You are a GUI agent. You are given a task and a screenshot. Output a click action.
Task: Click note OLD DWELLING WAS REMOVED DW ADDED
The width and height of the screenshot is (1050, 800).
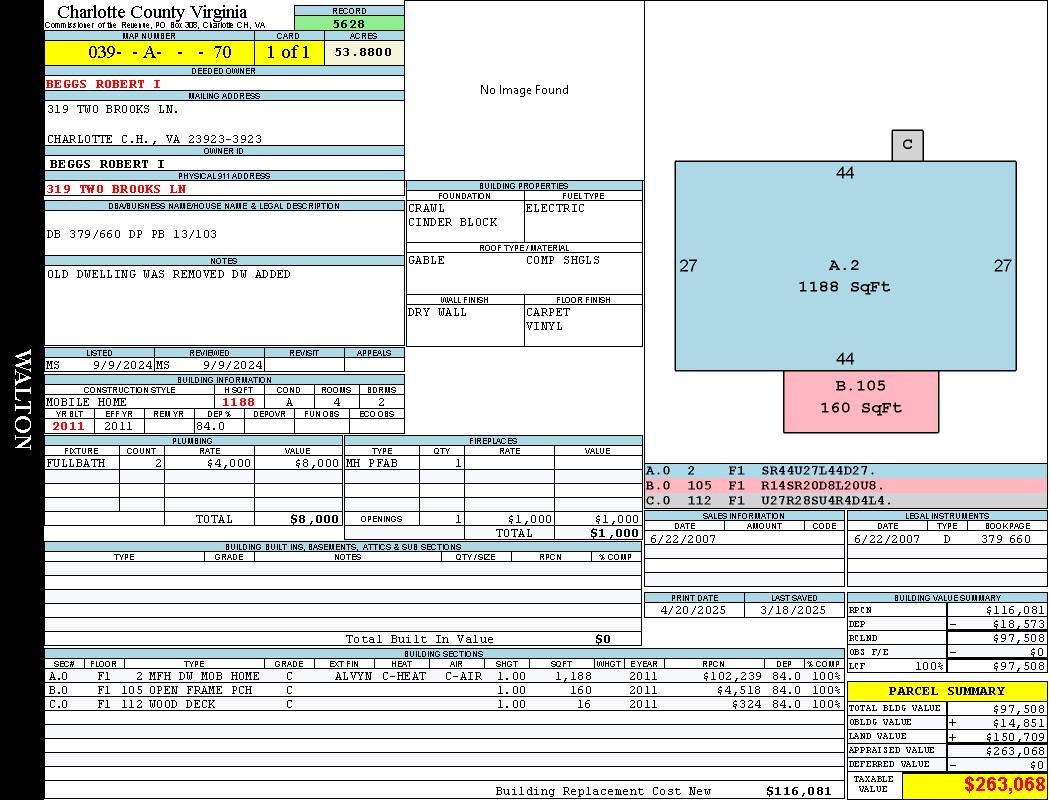coord(169,274)
